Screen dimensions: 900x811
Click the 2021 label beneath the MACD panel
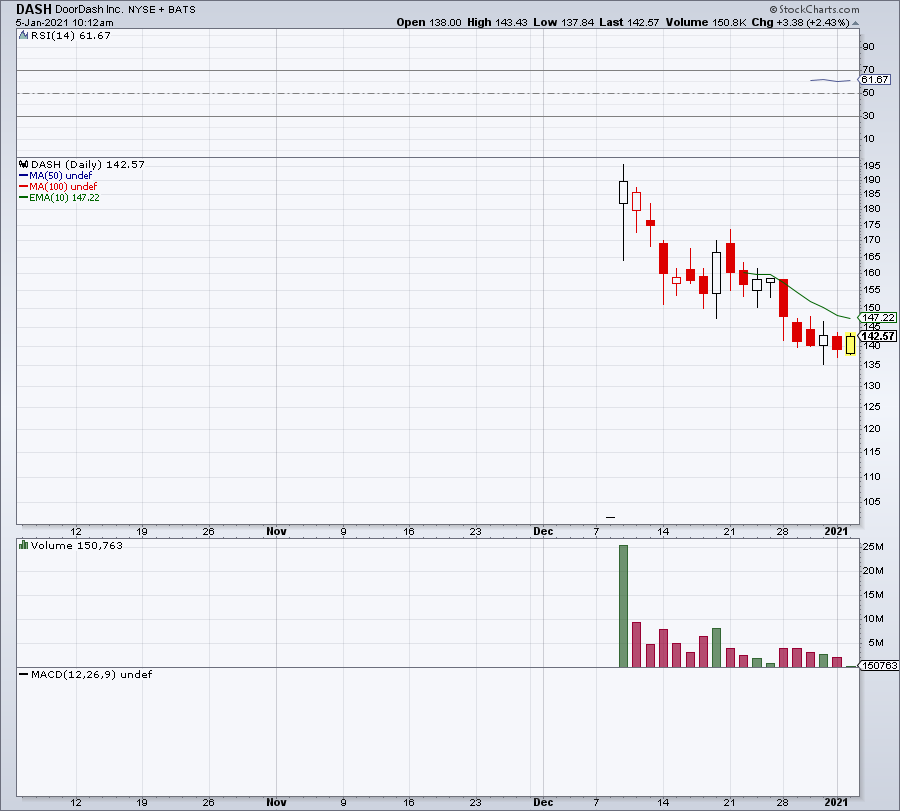pos(836,802)
